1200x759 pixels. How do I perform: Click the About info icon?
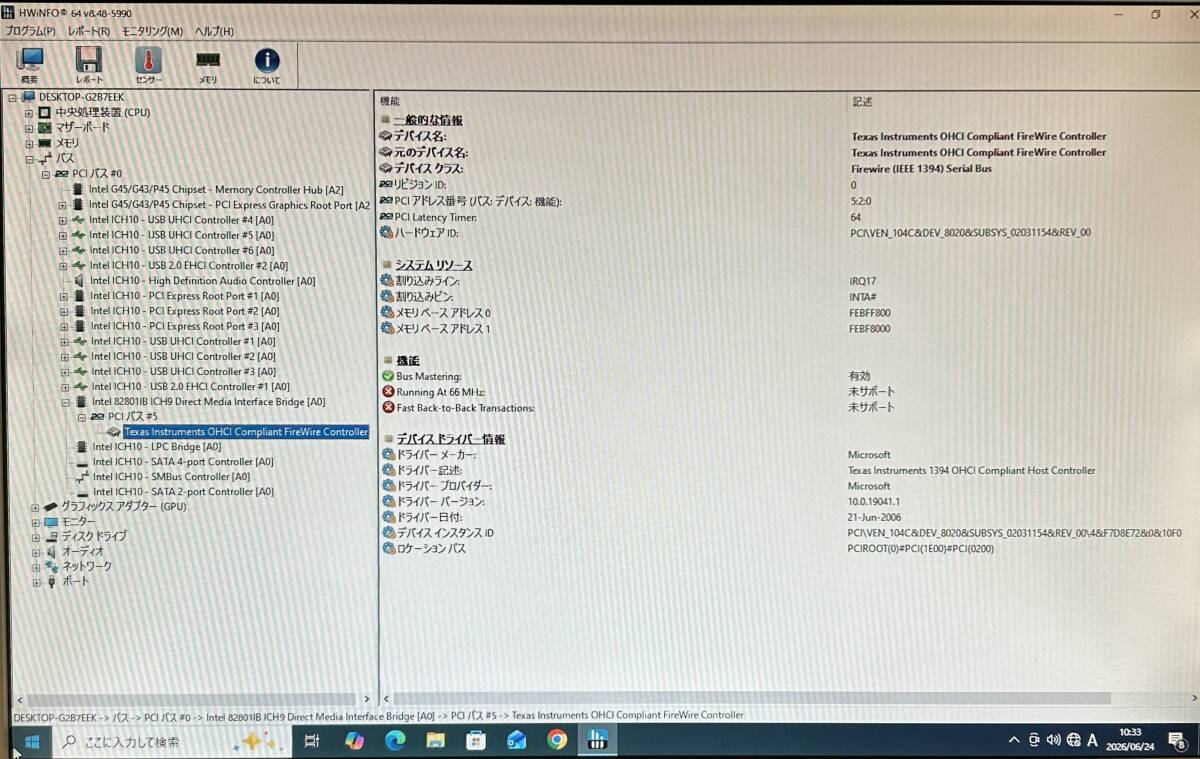(266, 65)
